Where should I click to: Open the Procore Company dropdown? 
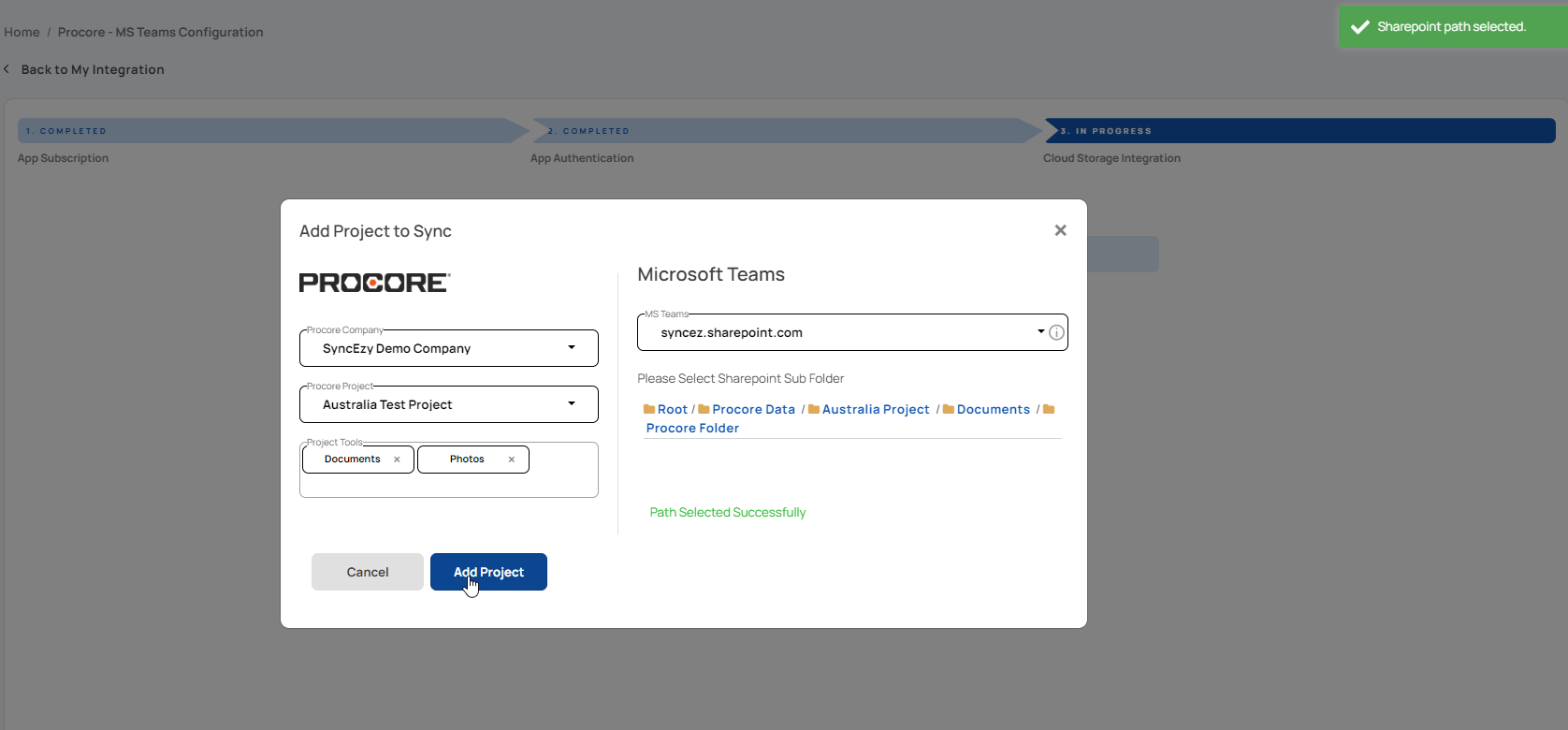[449, 348]
